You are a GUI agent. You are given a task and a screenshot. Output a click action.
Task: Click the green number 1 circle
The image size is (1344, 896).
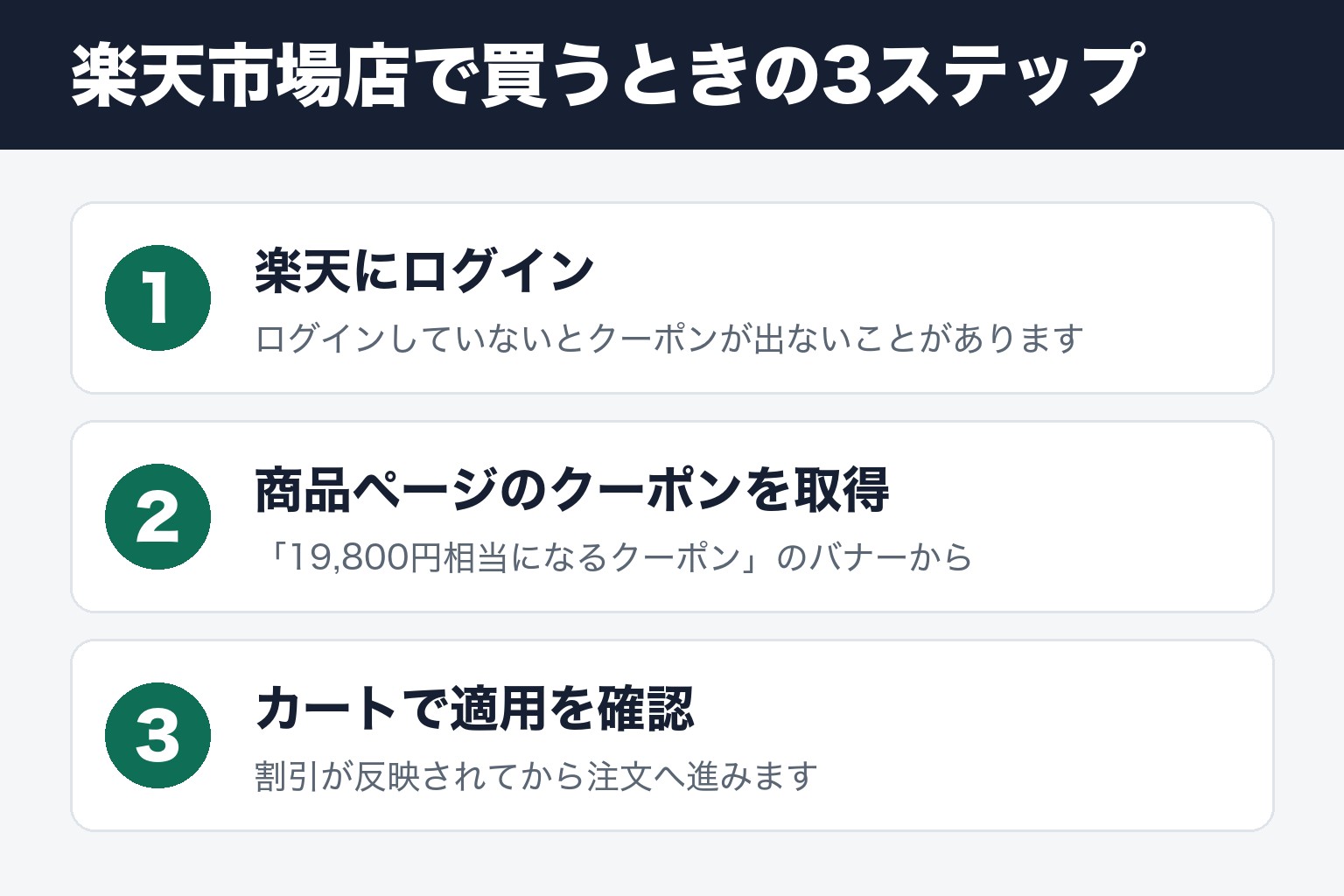157,298
